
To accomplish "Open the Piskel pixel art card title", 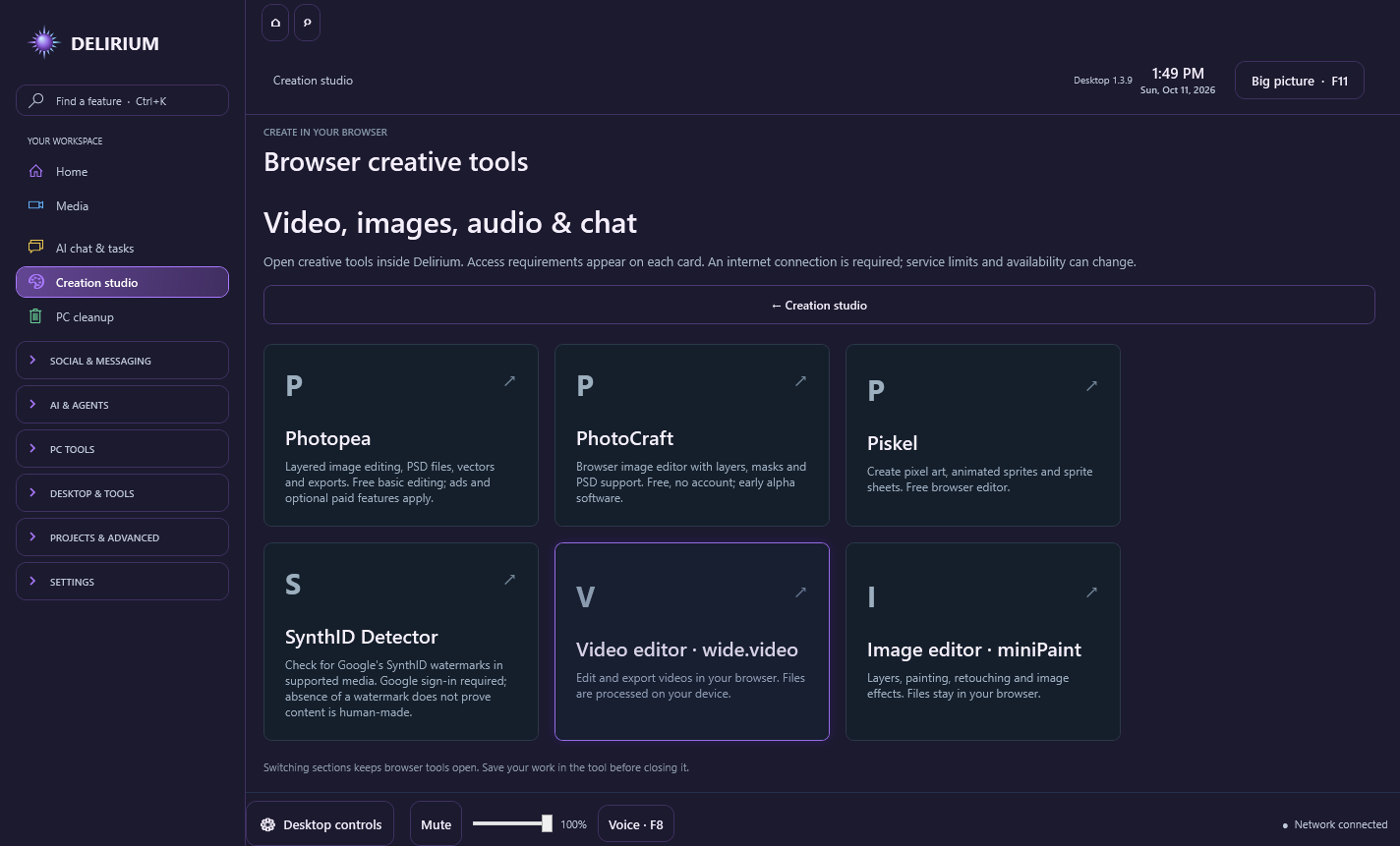I will tap(892, 443).
